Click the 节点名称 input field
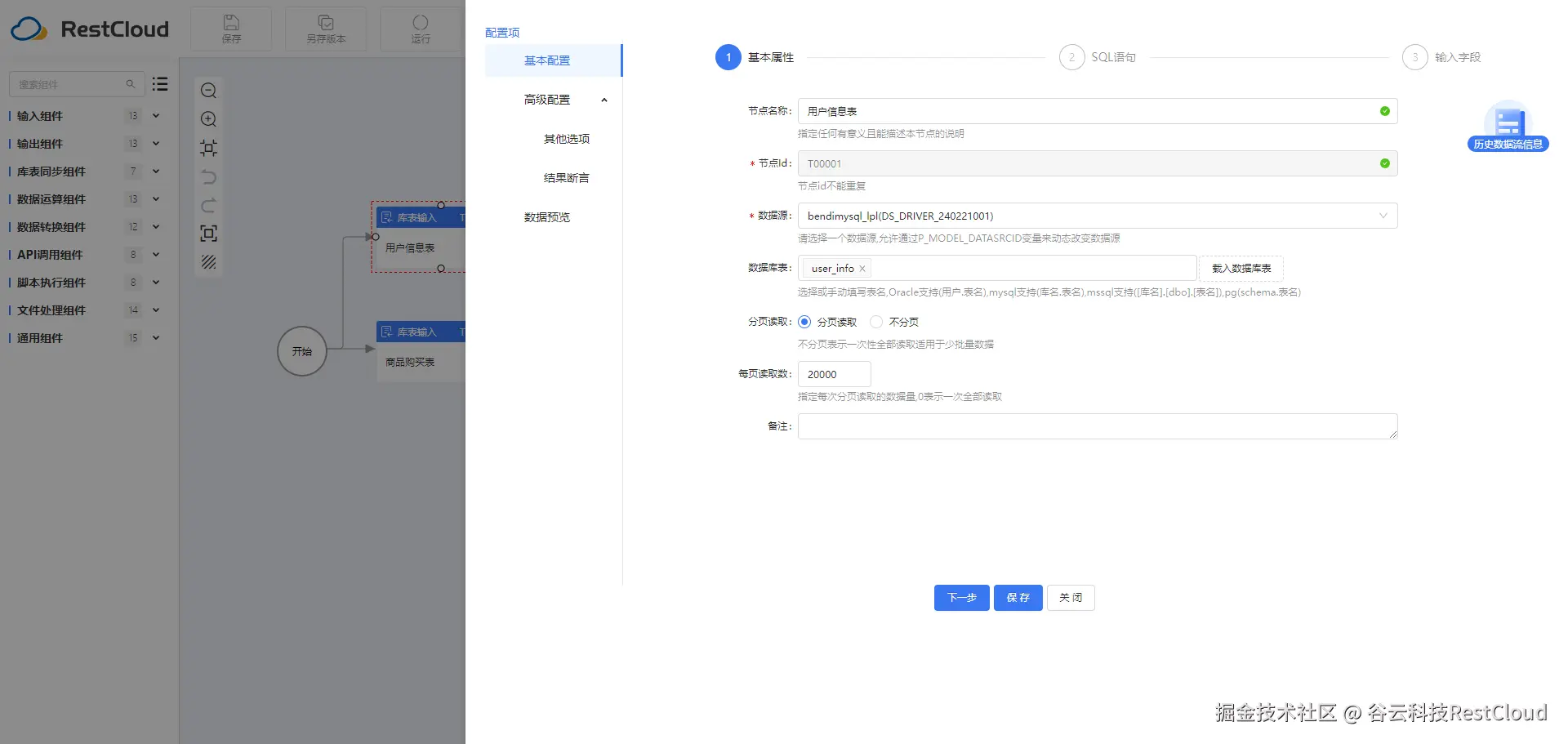Viewport: 1568px width, 744px height. (1098, 111)
